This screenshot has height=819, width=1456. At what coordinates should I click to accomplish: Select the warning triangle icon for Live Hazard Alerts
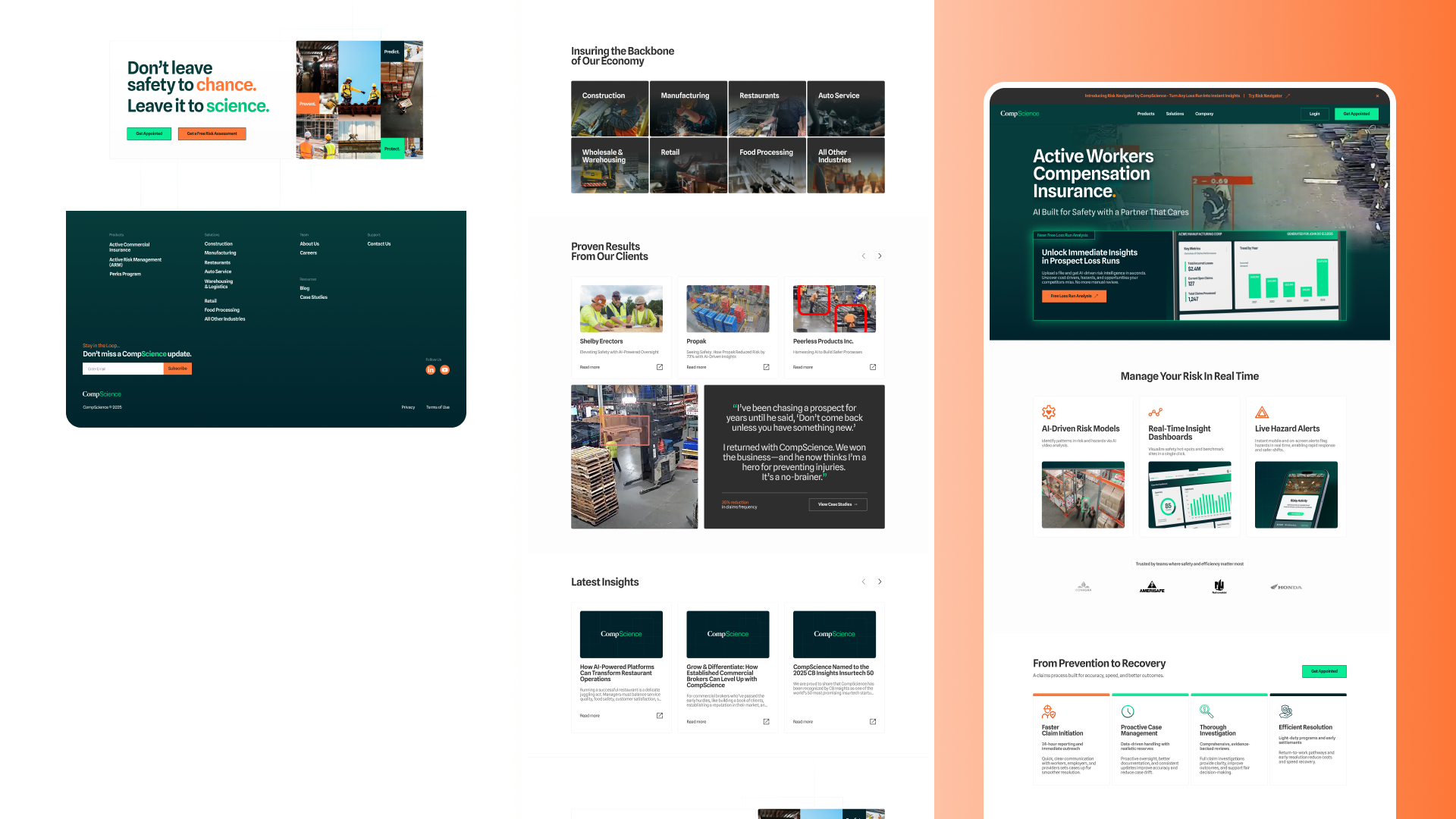pos(1261,411)
